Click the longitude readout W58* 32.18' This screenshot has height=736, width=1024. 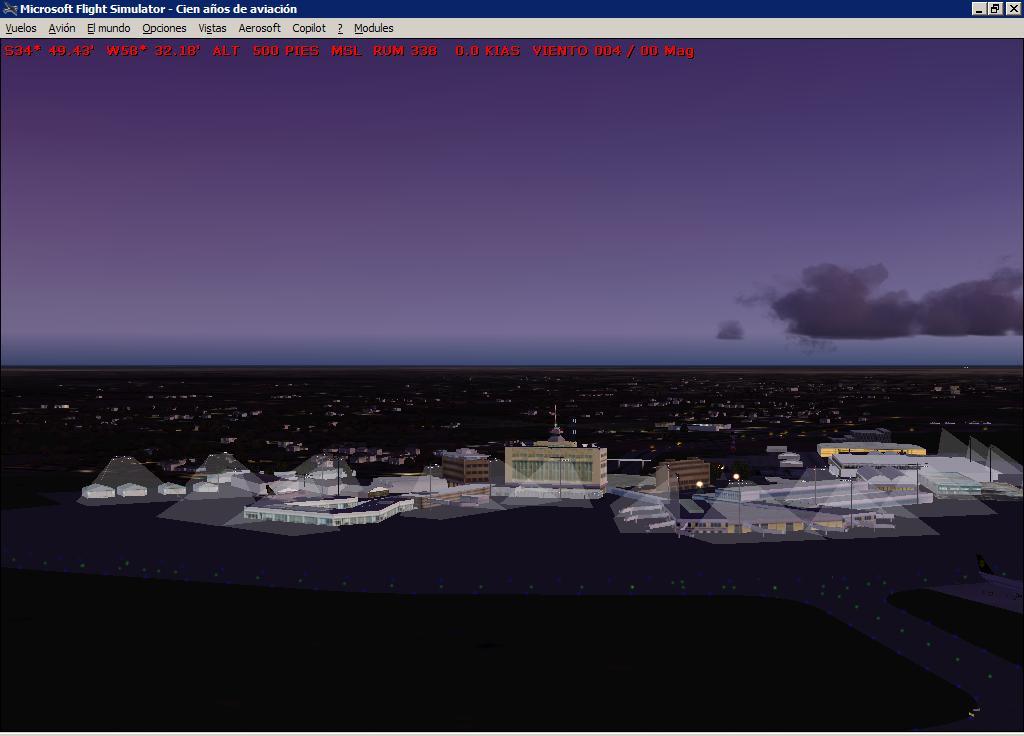[x=153, y=50]
